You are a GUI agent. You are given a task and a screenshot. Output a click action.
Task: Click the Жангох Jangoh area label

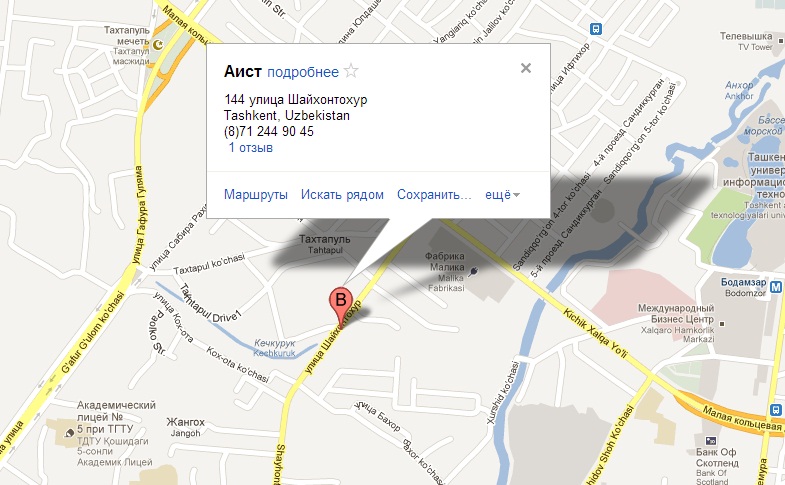[186, 427]
